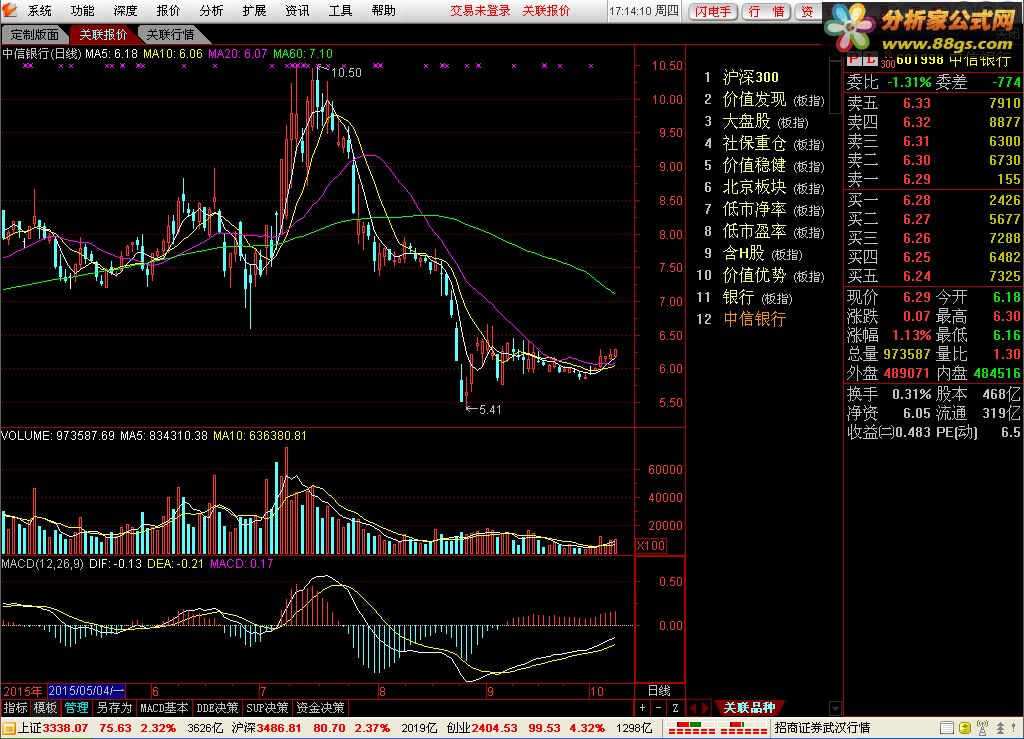Click the 关联品种 tab
Image resolution: width=1024 pixels, height=739 pixels.
pyautogui.click(x=750, y=708)
